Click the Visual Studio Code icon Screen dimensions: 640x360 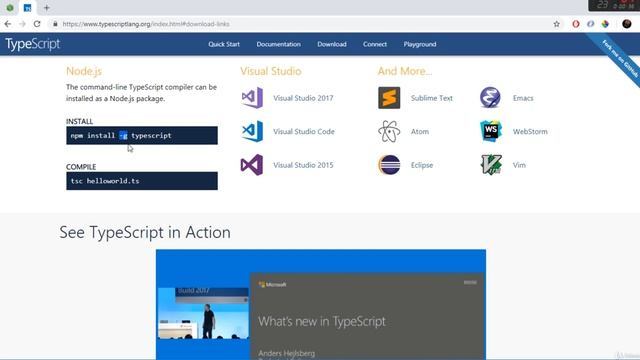point(252,131)
